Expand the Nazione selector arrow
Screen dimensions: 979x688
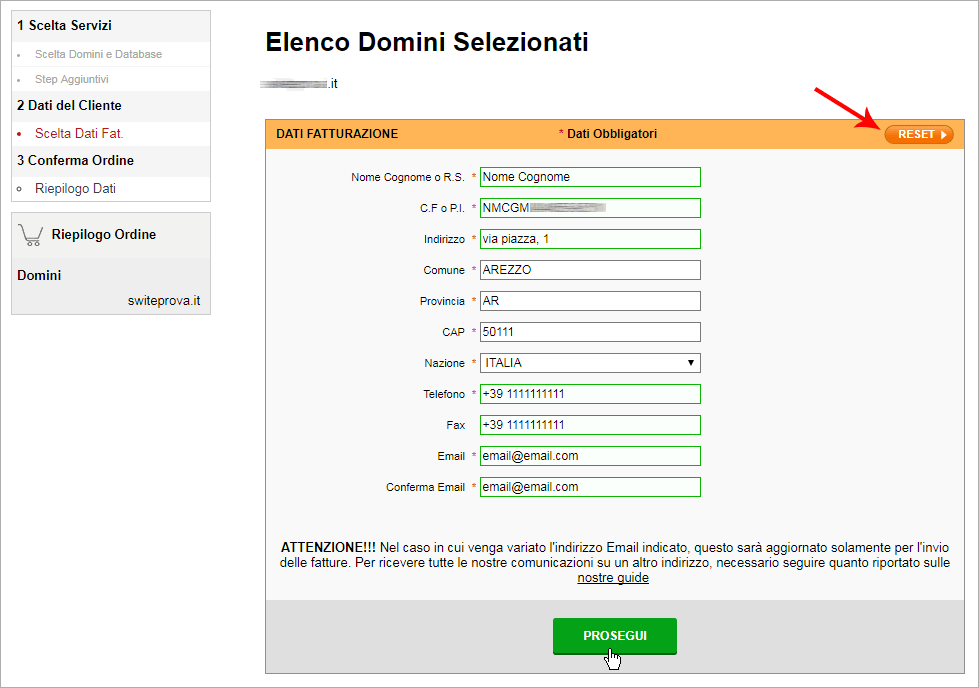coord(693,362)
